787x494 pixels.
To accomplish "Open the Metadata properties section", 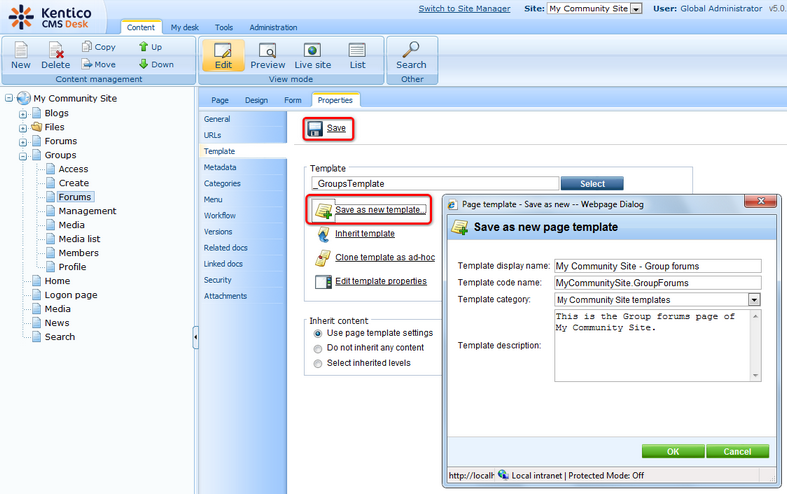I will pyautogui.click(x=220, y=167).
